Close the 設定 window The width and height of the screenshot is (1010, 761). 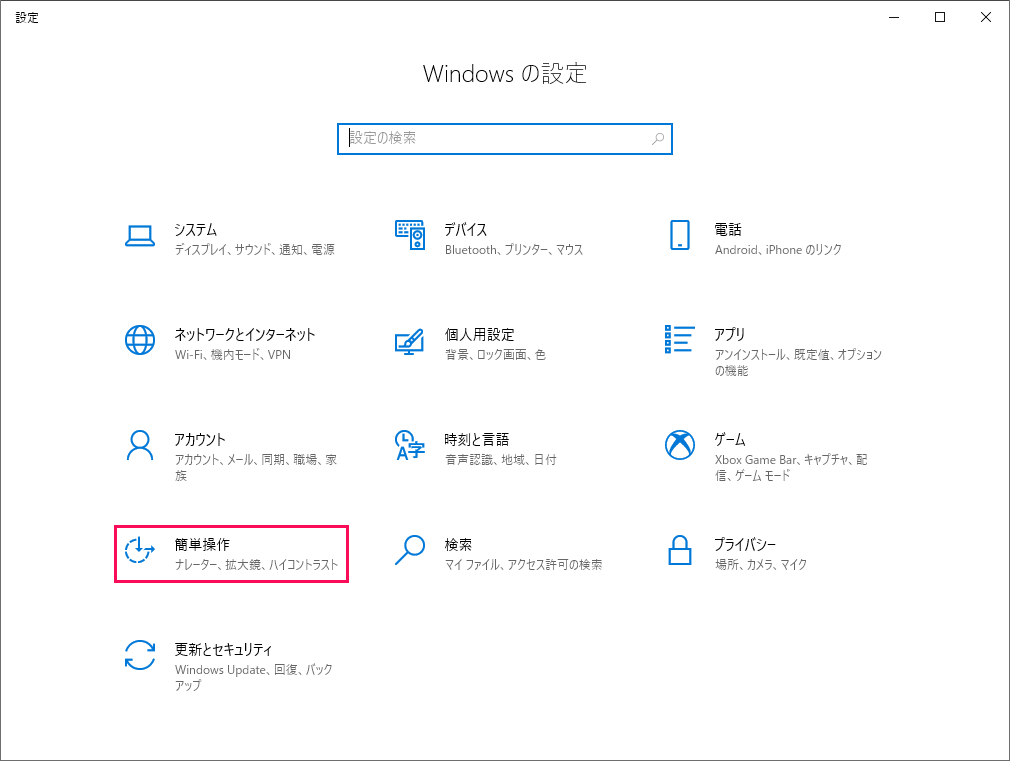986,17
